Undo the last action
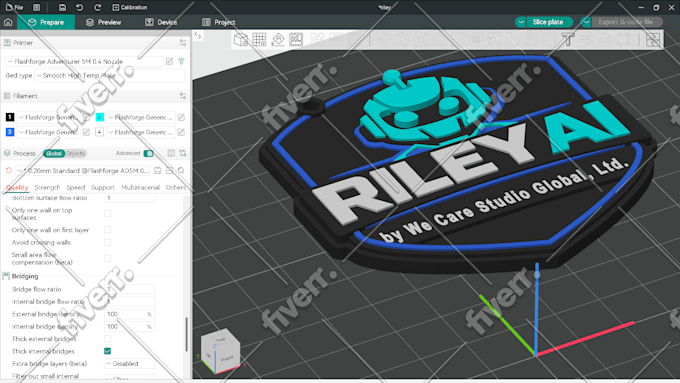 click(80, 7)
